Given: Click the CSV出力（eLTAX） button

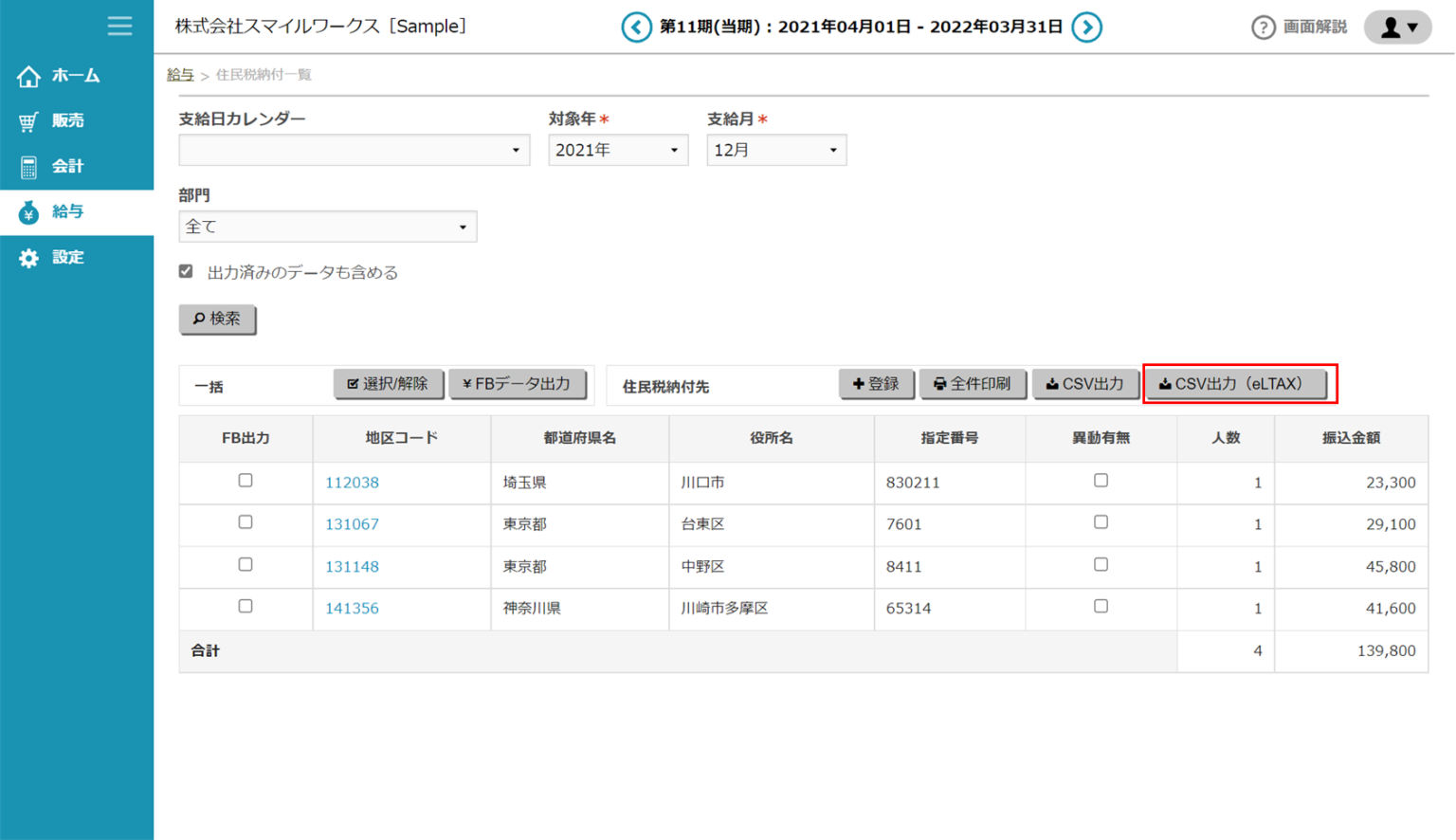Looking at the screenshot, I should tap(1235, 384).
